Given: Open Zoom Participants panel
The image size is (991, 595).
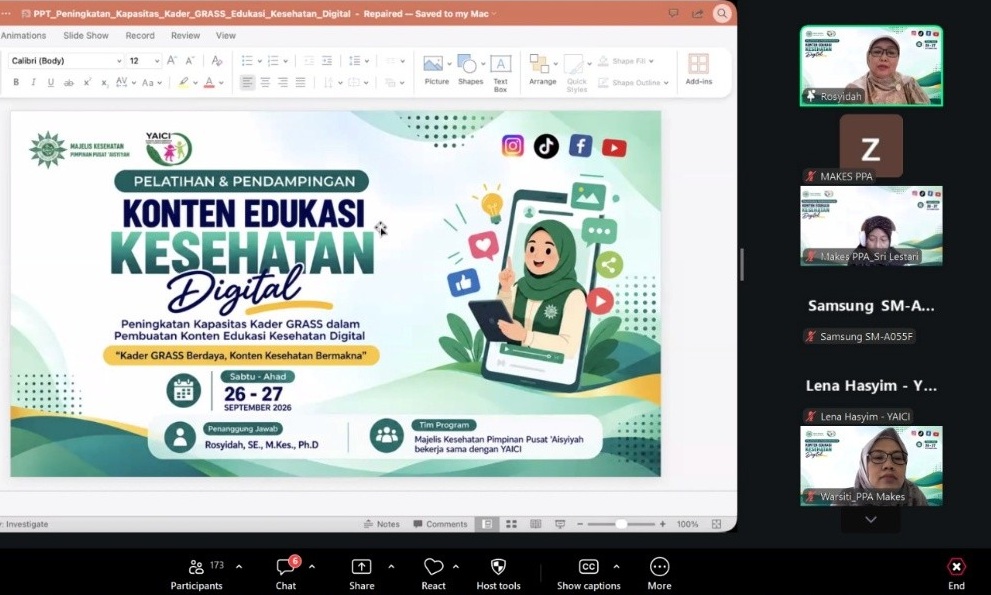Looking at the screenshot, I should tap(197, 574).
